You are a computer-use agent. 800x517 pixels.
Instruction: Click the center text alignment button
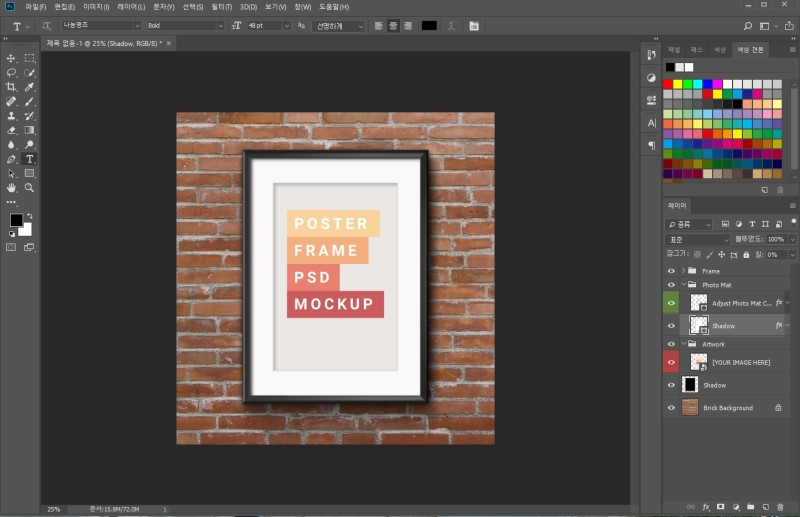coord(393,25)
